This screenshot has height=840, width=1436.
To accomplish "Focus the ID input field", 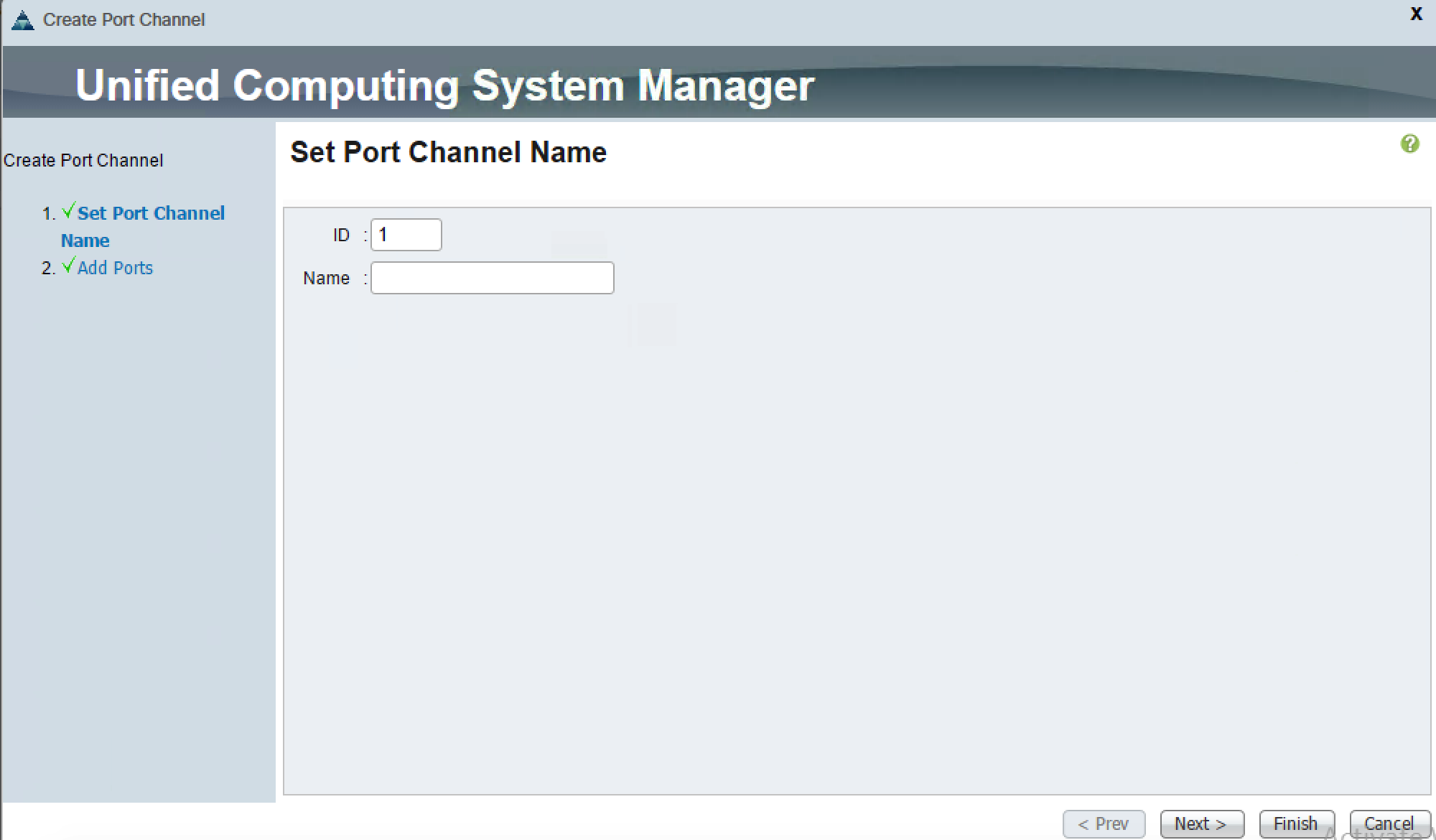I will point(406,235).
